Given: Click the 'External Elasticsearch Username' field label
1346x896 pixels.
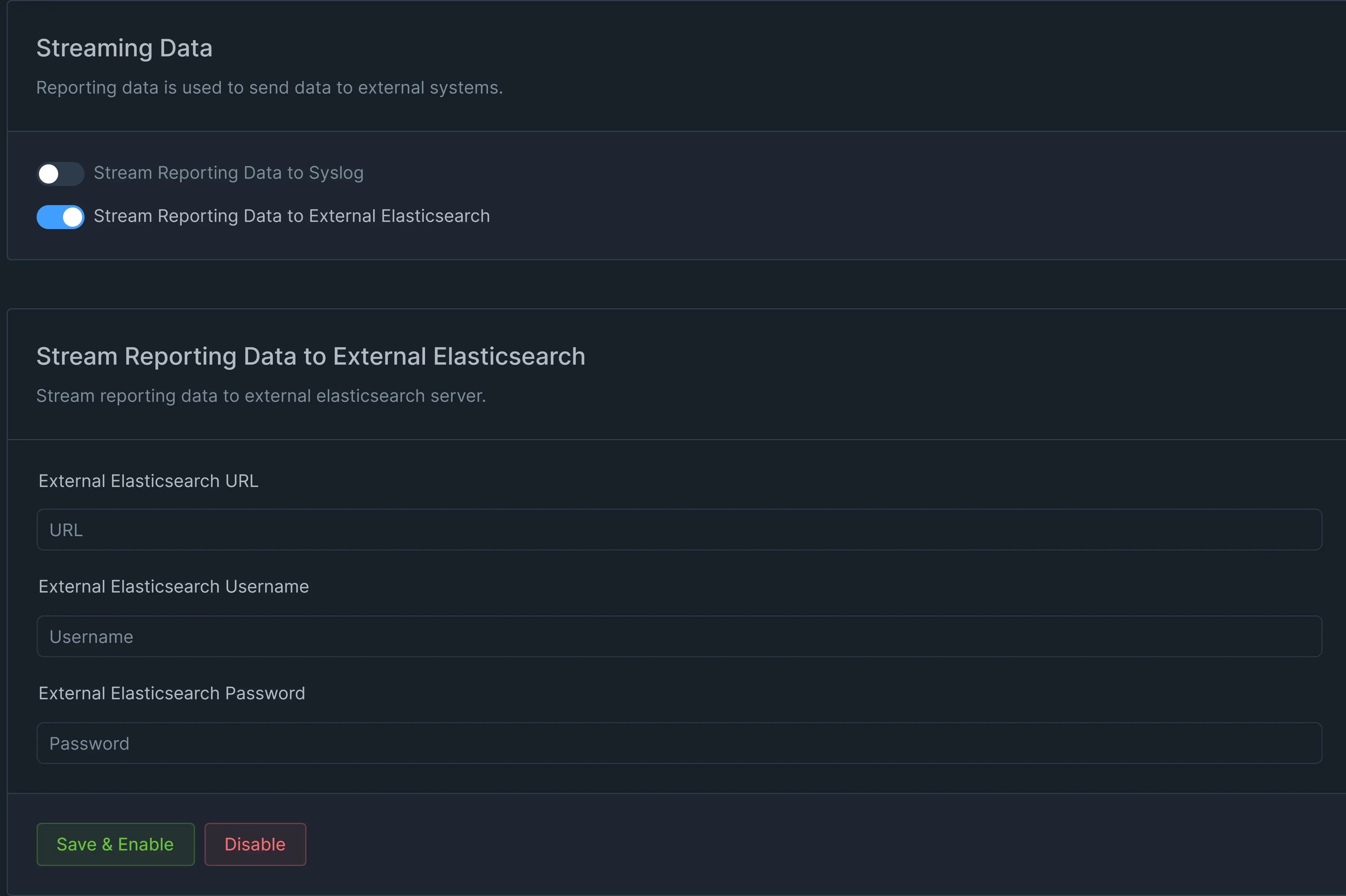Looking at the screenshot, I should [173, 587].
